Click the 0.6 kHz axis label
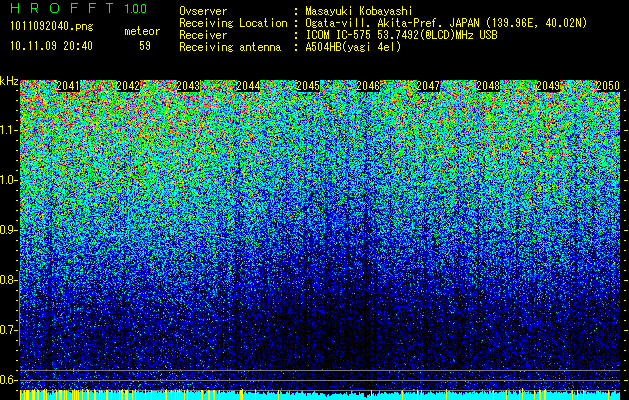The width and height of the screenshot is (629, 400). tap(7, 380)
